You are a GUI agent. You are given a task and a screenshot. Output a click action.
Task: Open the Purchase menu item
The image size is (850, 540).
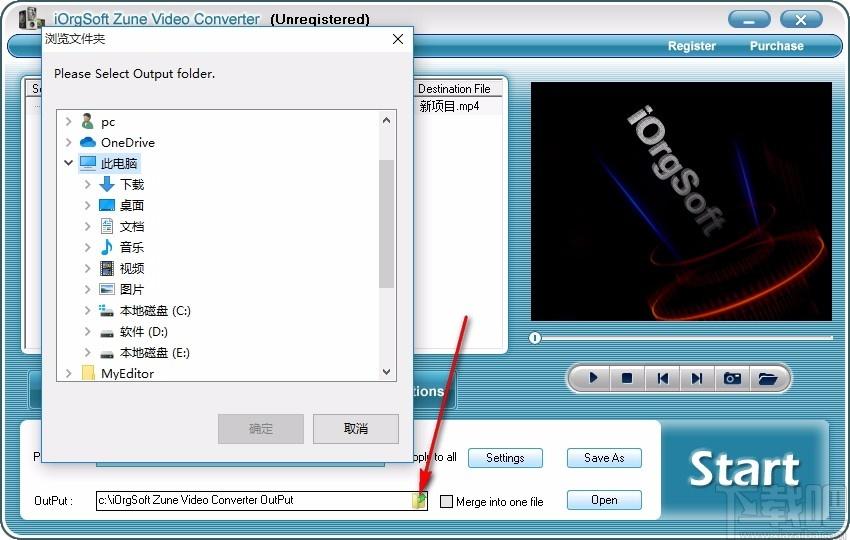[776, 46]
